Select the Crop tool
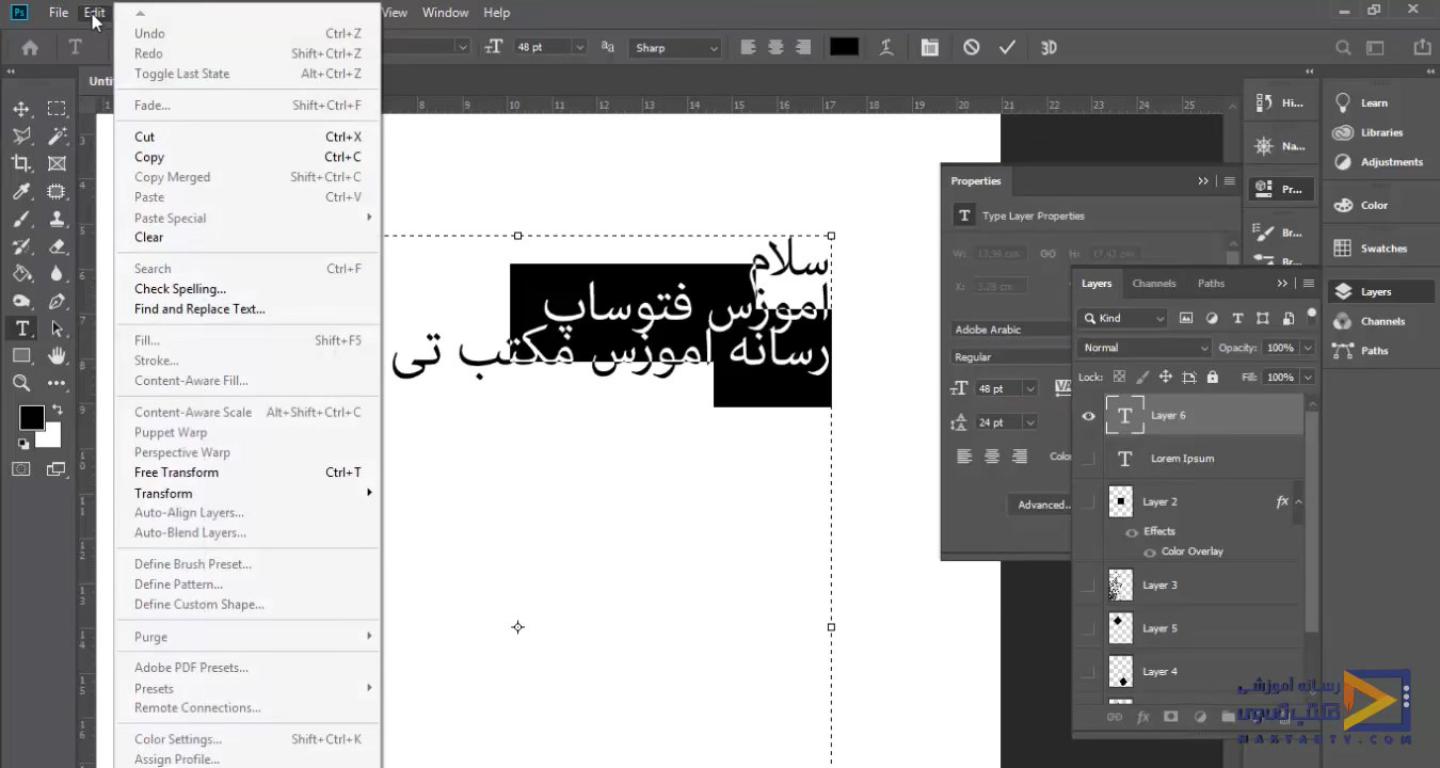1440x768 pixels. coord(21,163)
